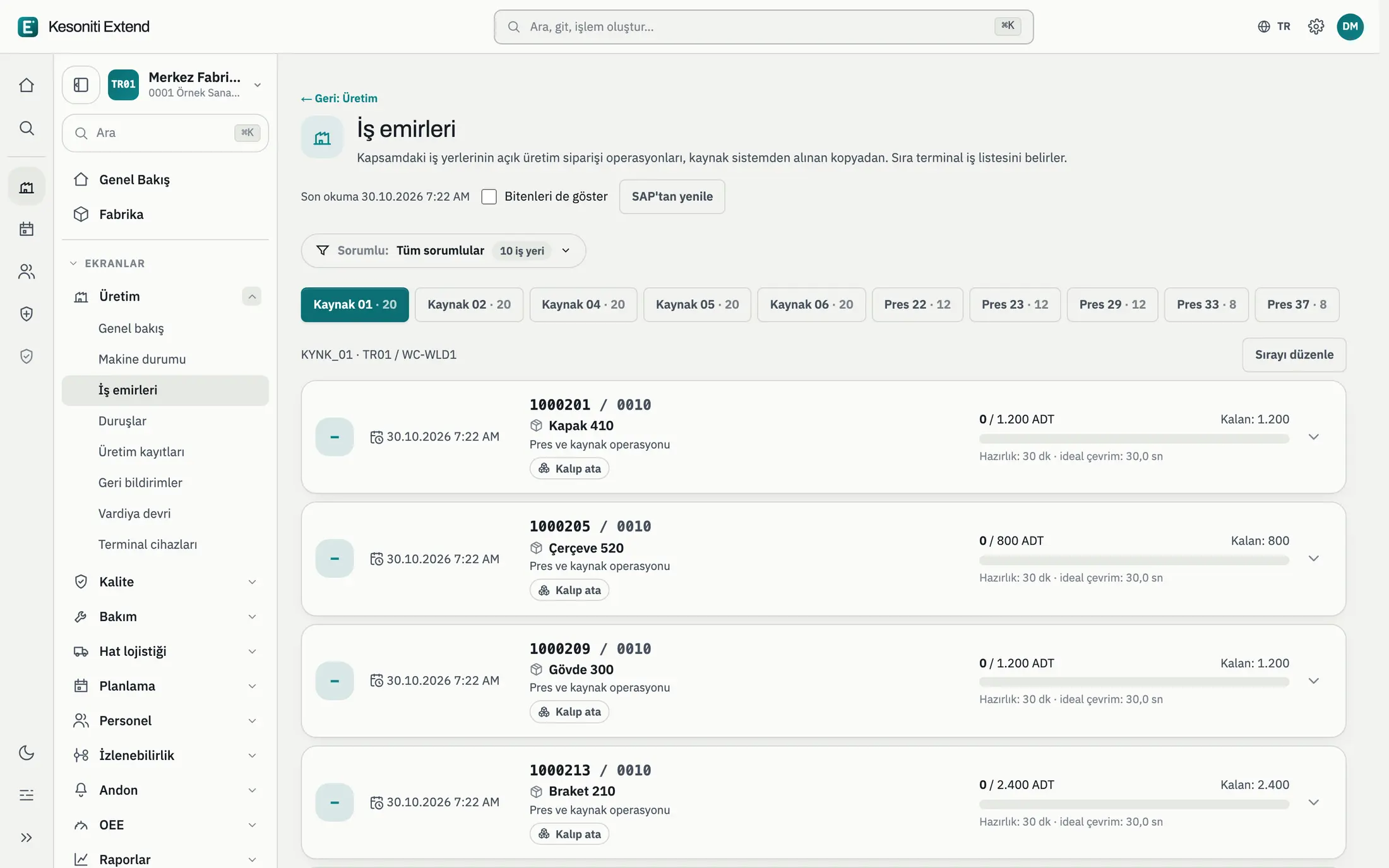Open Makine durumu screen
This screenshot has width=1389, height=868.
(165, 359)
